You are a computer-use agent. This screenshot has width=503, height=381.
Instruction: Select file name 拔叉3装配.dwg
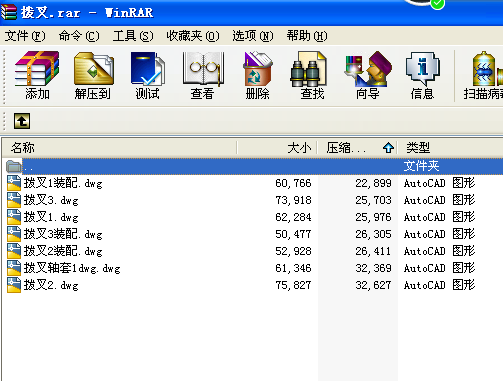click(x=63, y=234)
